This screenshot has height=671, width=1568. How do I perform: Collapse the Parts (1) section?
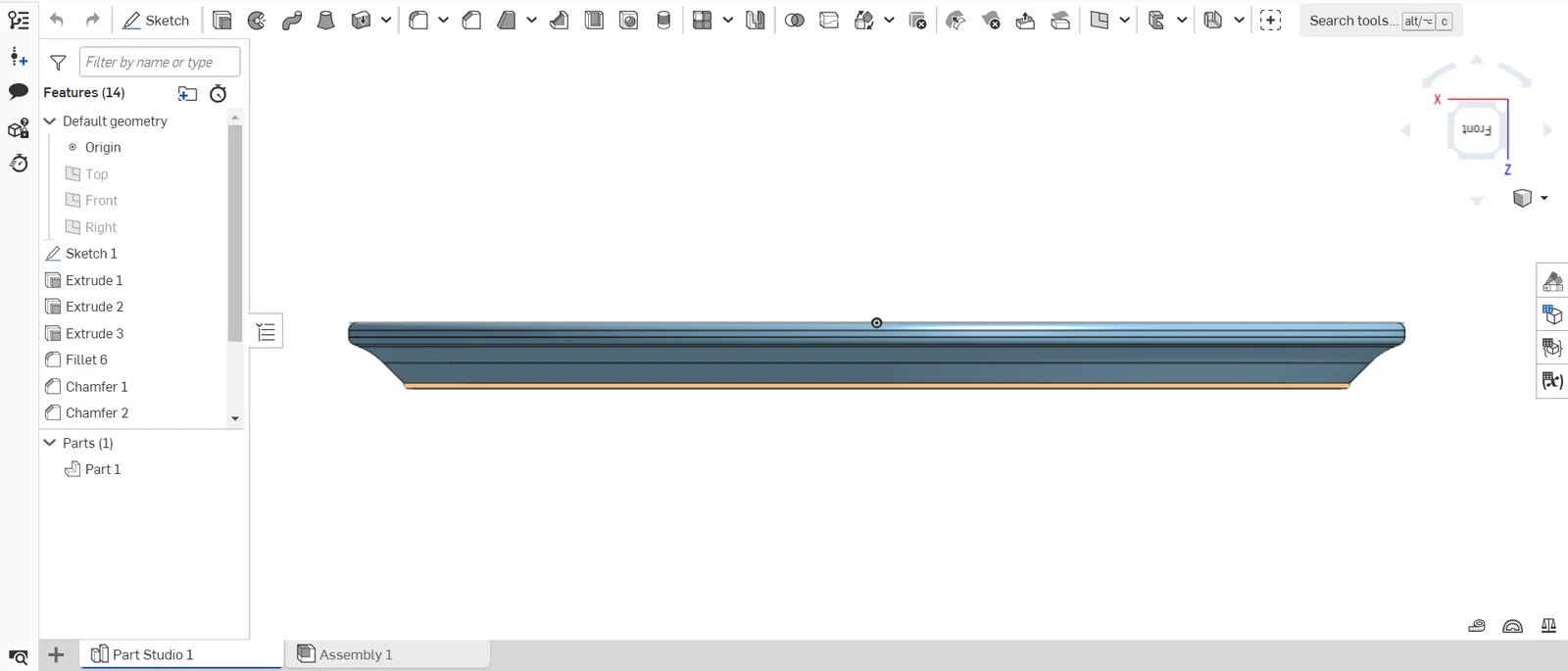[x=50, y=443]
